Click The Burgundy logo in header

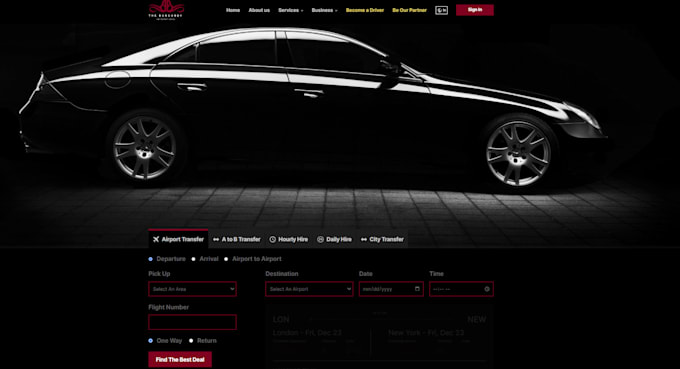[166, 10]
